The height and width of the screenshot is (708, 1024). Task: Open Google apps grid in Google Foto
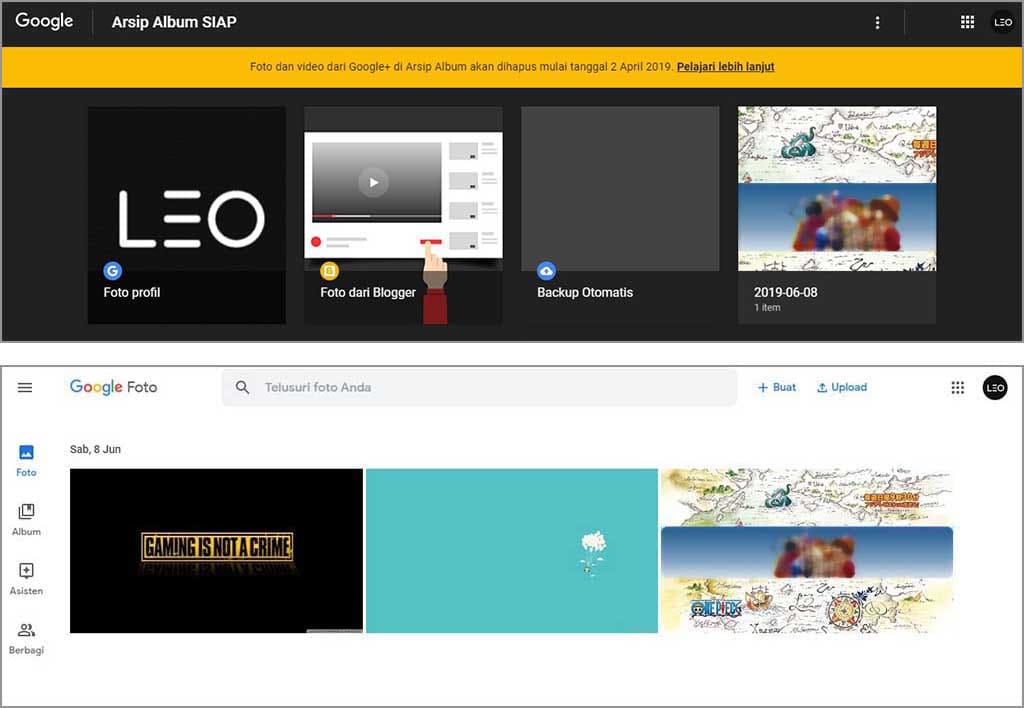pos(957,387)
